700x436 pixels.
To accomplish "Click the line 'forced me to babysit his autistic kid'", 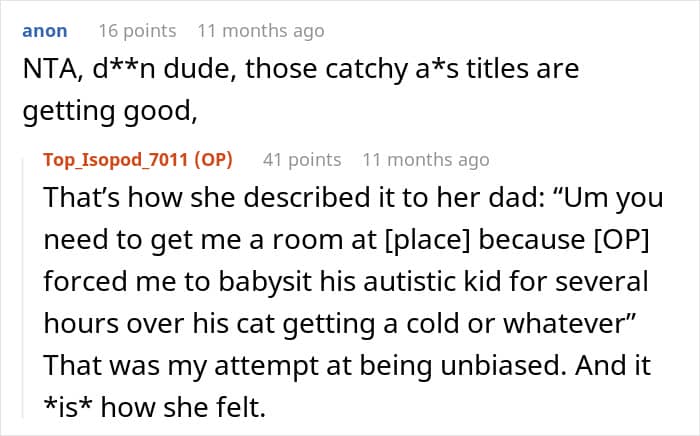I will tap(346, 282).
